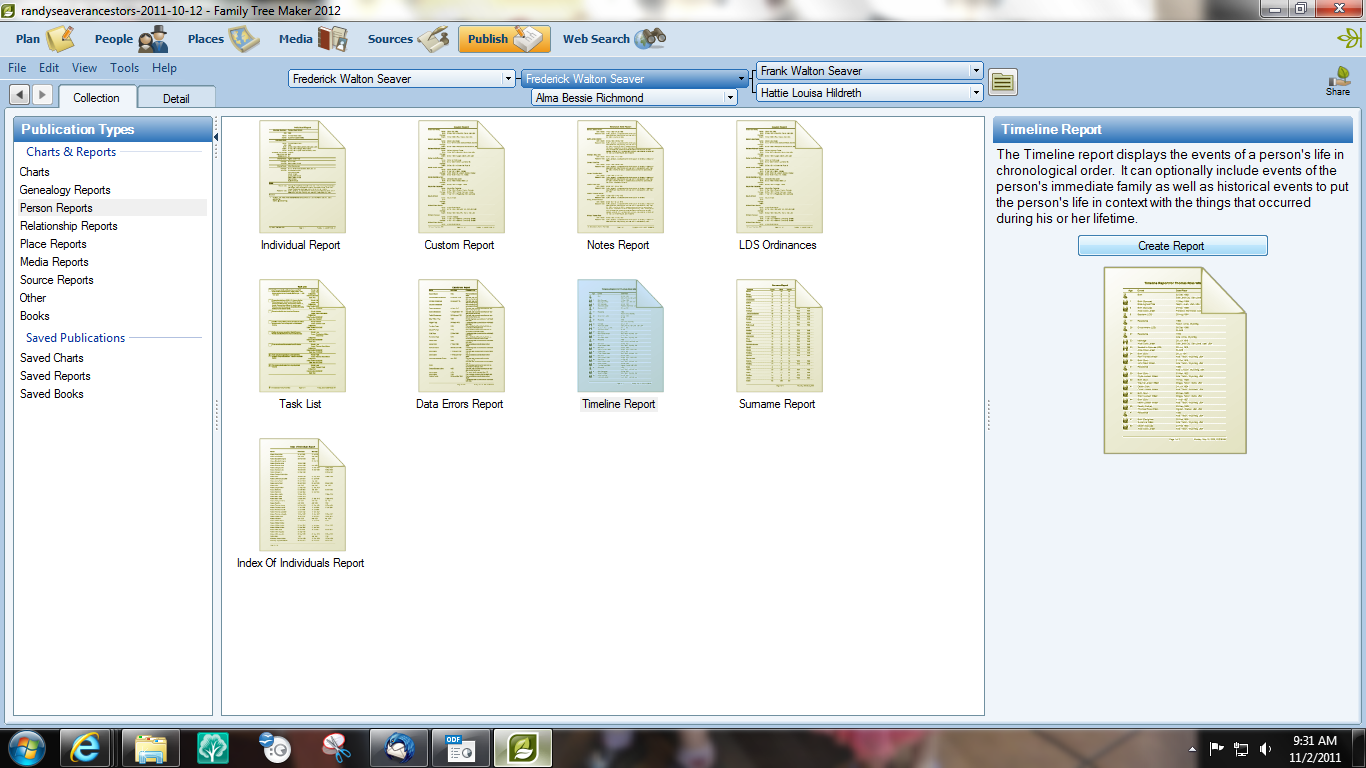Open the Tools menu
Screen dimensions: 1366x768
click(125, 68)
